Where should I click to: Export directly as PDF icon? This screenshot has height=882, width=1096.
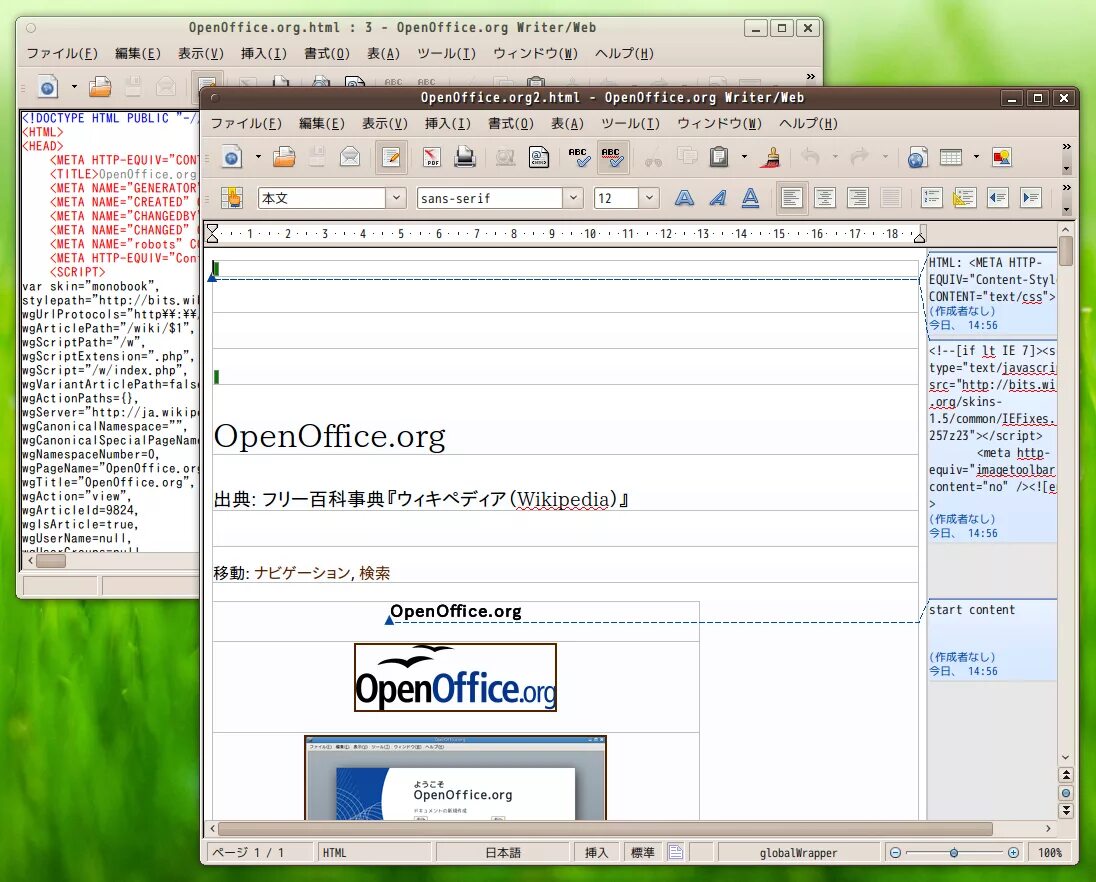[x=432, y=157]
